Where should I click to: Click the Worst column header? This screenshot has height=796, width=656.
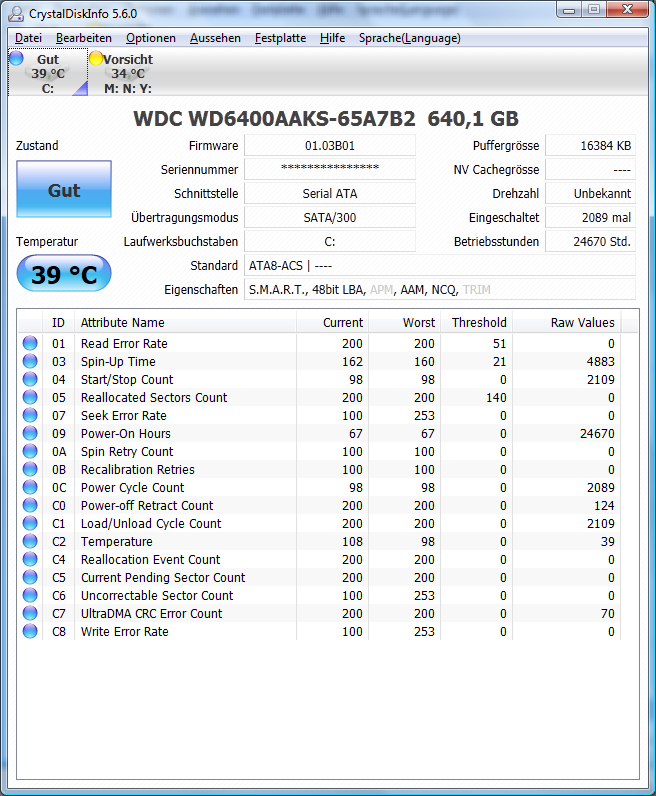point(405,322)
